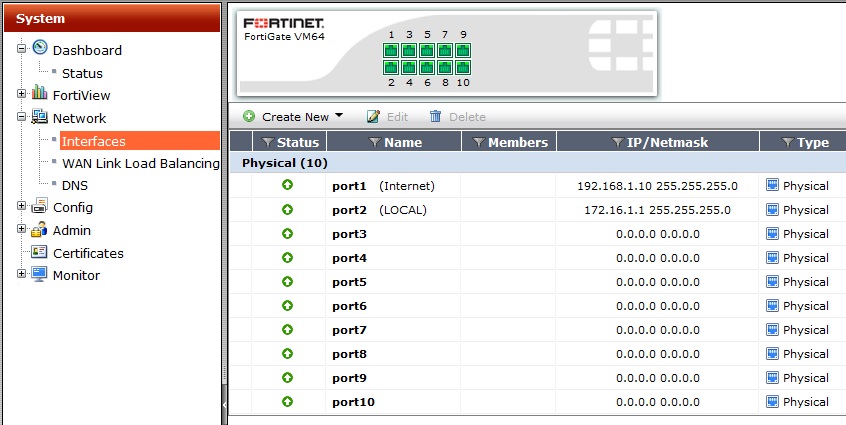846x425 pixels.
Task: Open Dashboard Status page
Action: [82, 73]
